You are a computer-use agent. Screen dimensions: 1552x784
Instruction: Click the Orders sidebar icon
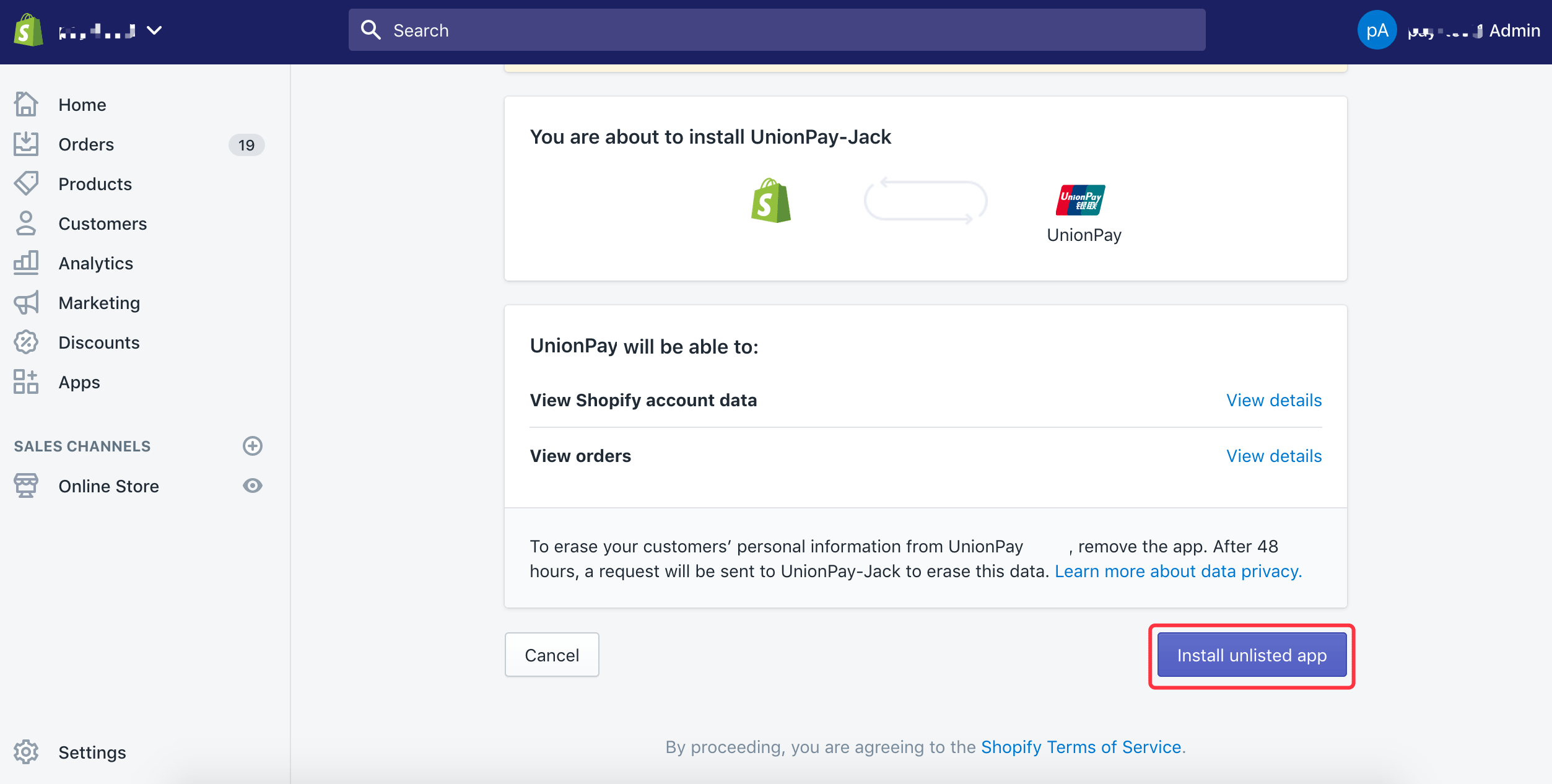pyautogui.click(x=26, y=143)
